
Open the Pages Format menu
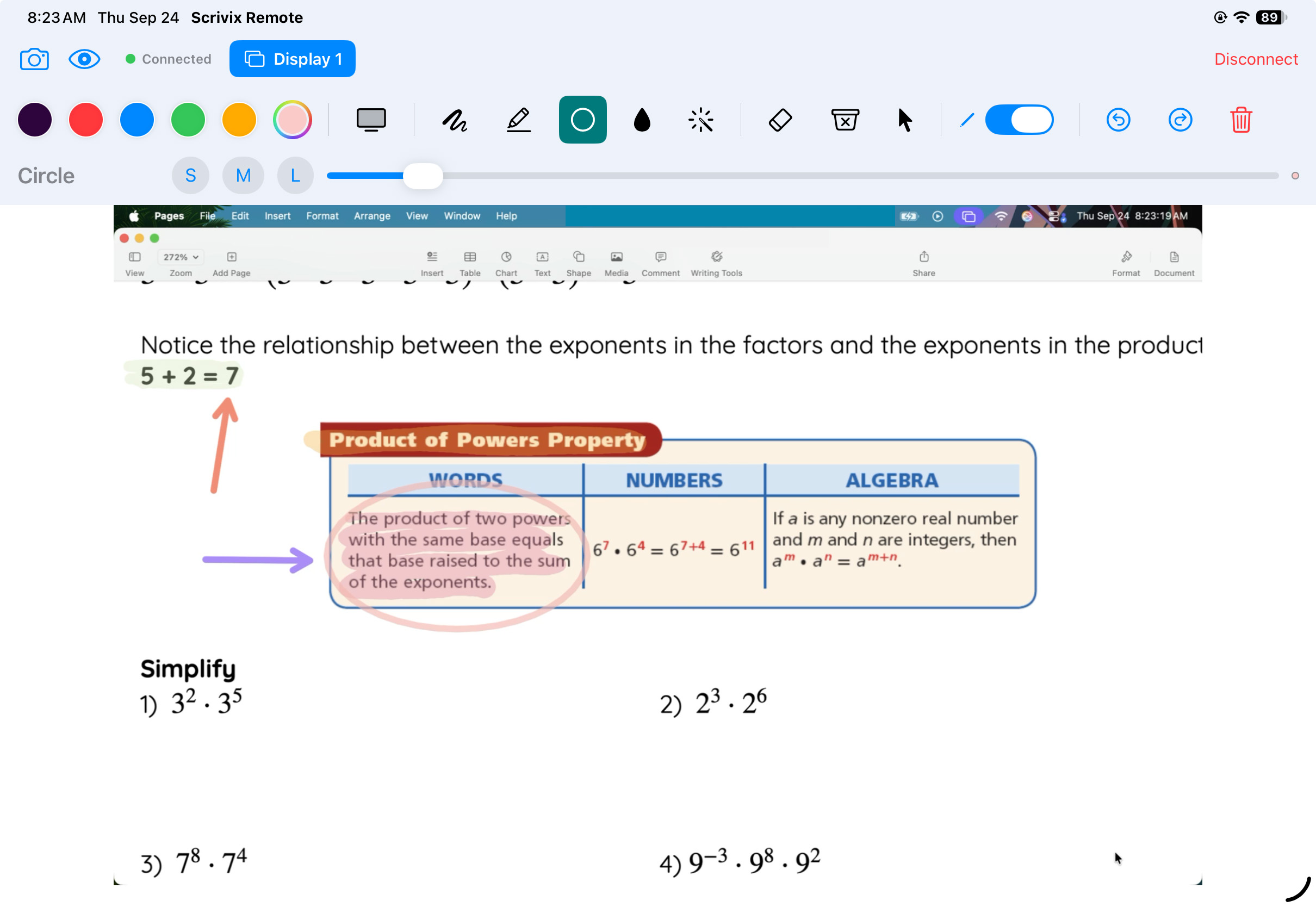(322, 216)
